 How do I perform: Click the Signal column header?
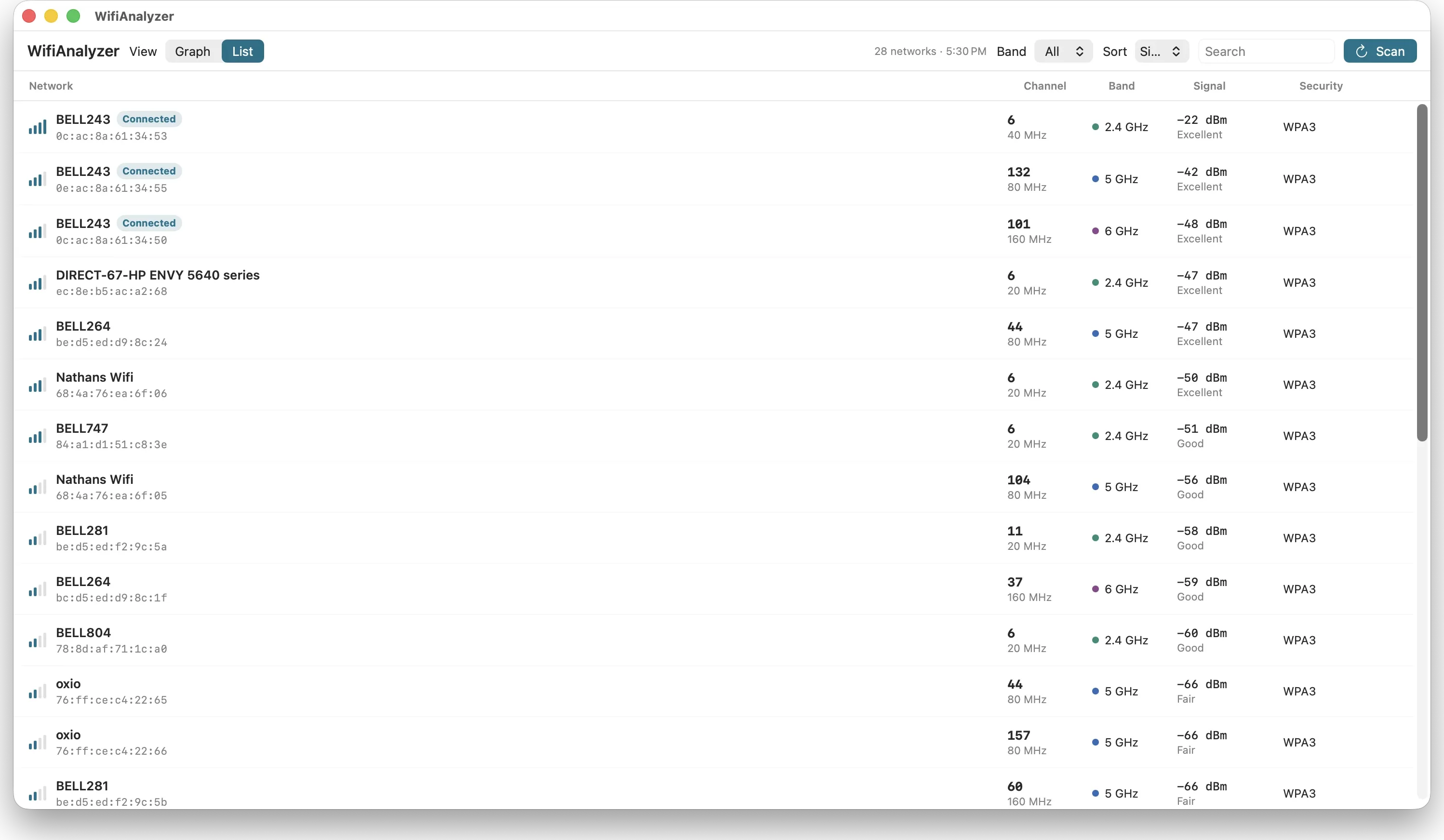pos(1209,86)
